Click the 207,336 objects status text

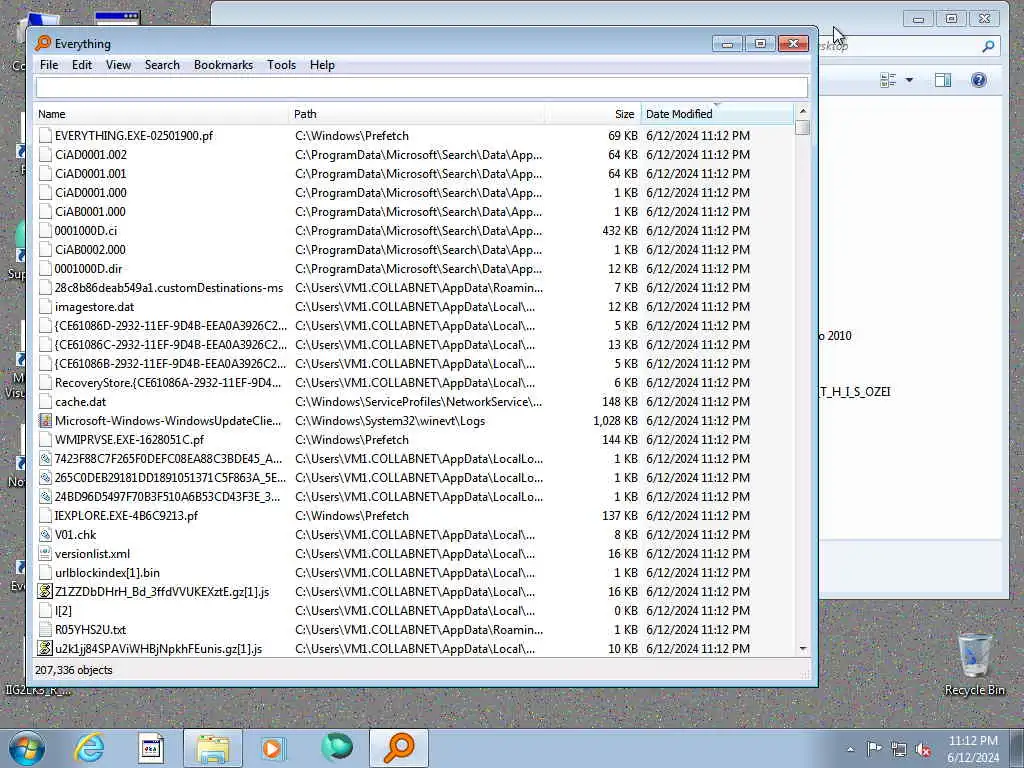pyautogui.click(x=74, y=670)
